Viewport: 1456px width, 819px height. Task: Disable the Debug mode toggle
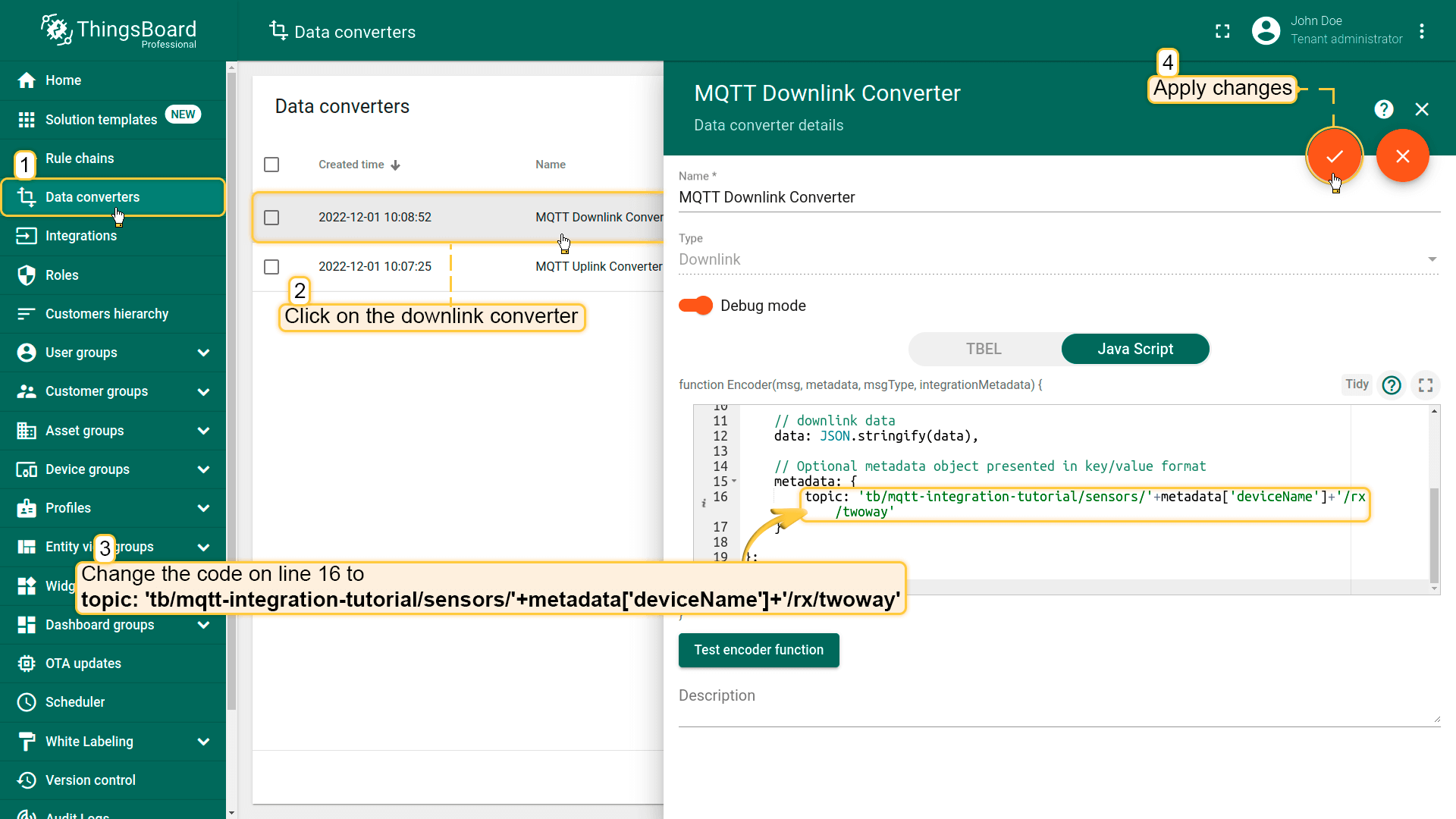pyautogui.click(x=695, y=306)
